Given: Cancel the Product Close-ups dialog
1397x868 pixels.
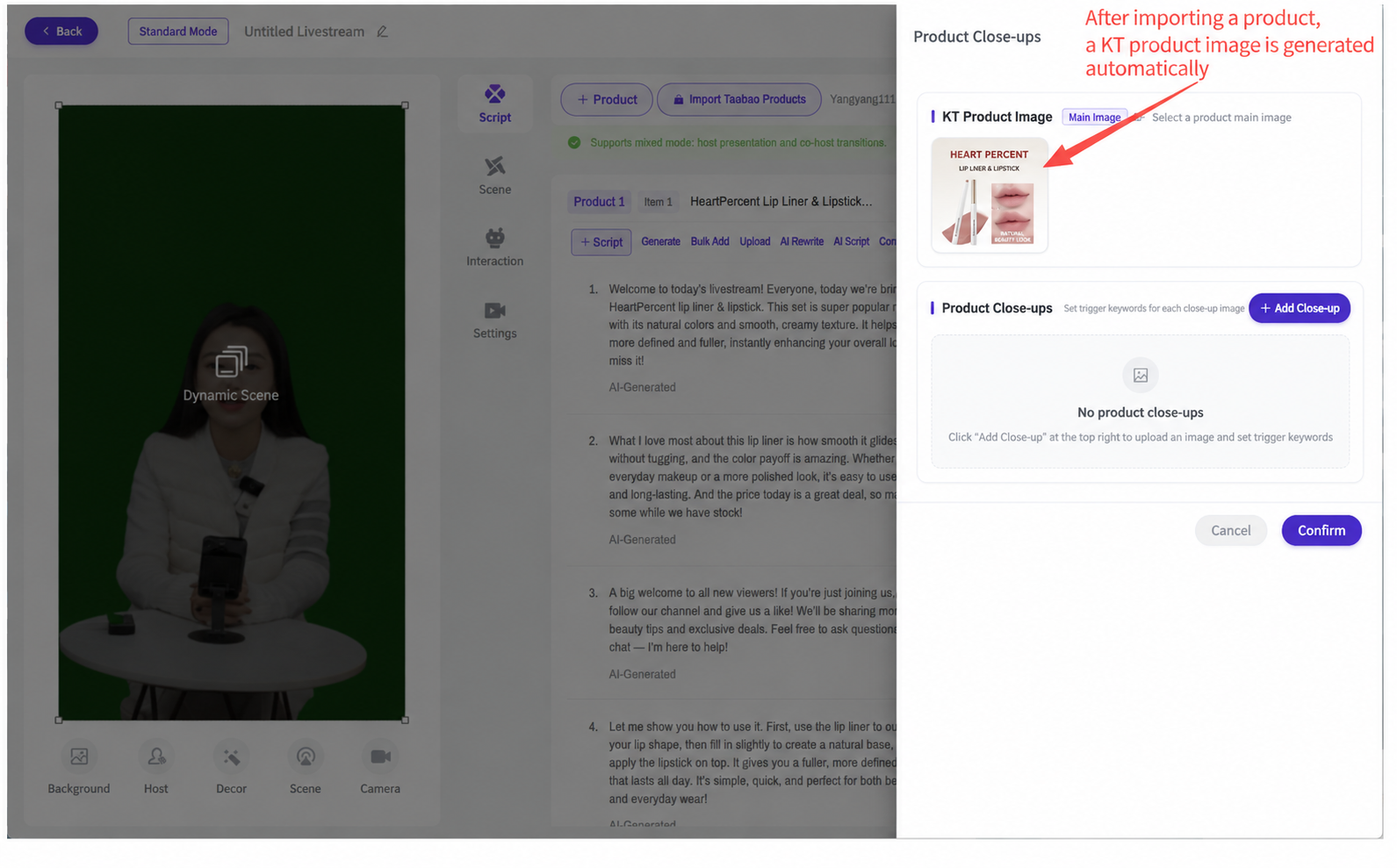Looking at the screenshot, I should [x=1230, y=530].
